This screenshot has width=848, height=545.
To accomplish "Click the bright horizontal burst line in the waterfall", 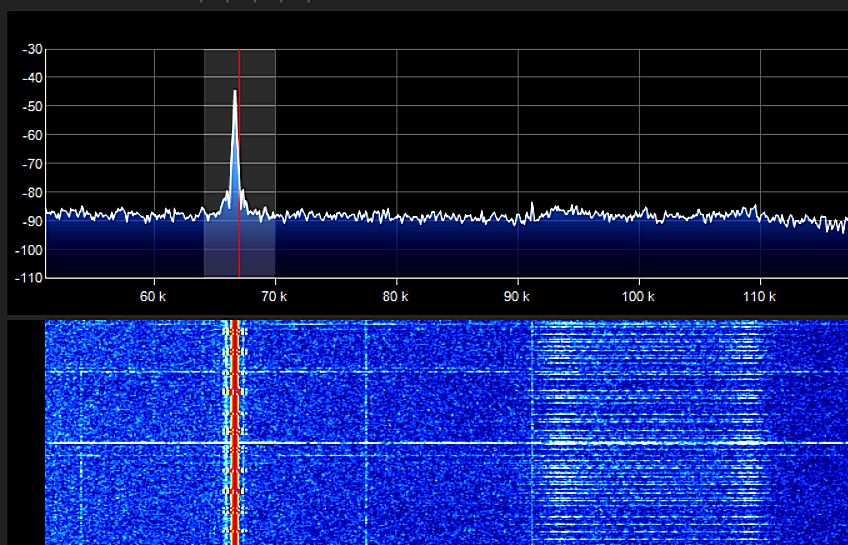I will pyautogui.click(x=447, y=443).
